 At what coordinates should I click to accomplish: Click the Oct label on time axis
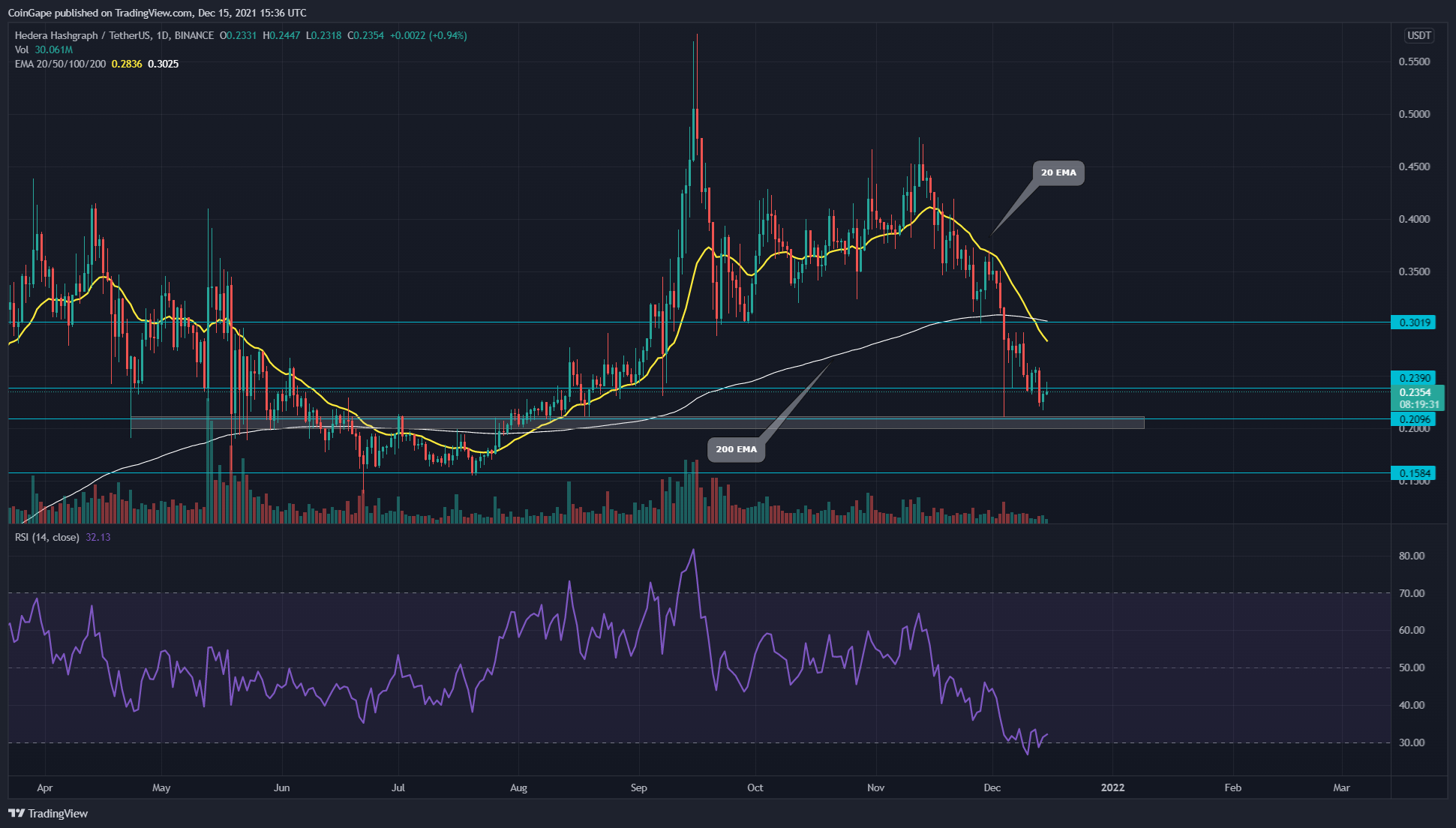(755, 788)
